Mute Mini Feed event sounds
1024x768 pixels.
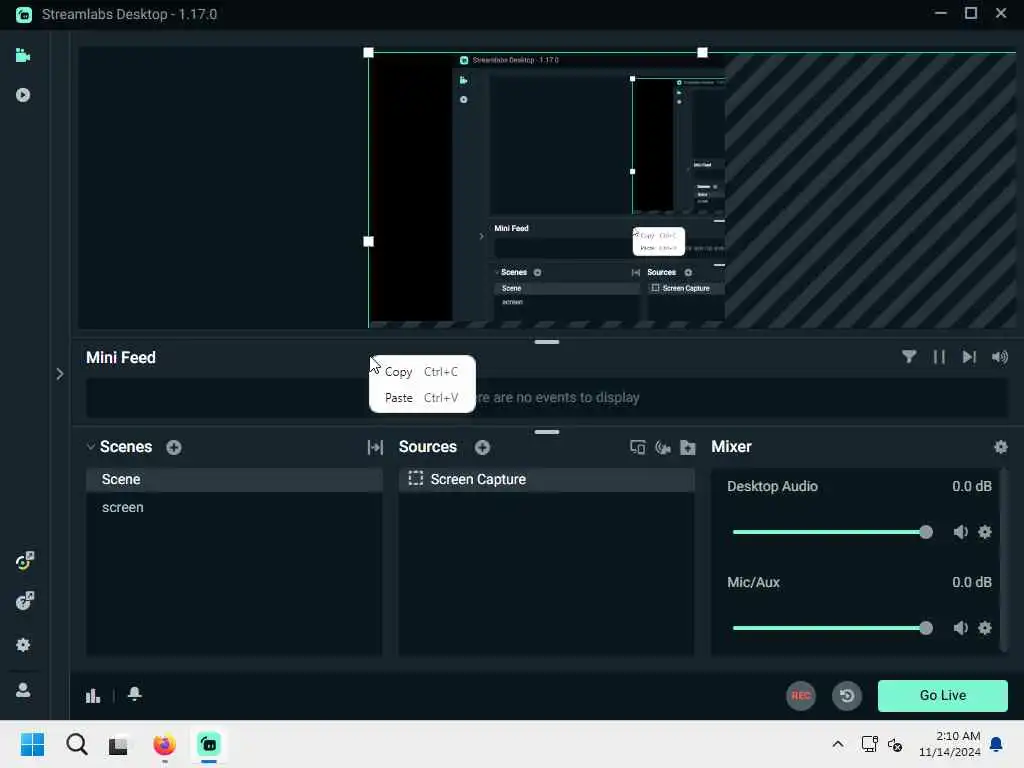(1000, 357)
